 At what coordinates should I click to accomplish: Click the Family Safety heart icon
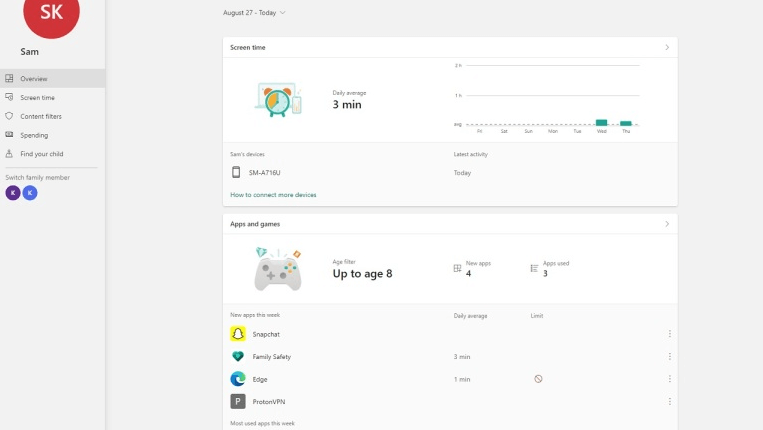click(x=238, y=357)
